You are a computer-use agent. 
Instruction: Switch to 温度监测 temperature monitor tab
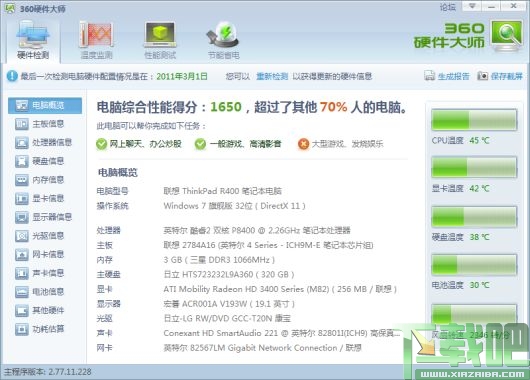coord(96,41)
